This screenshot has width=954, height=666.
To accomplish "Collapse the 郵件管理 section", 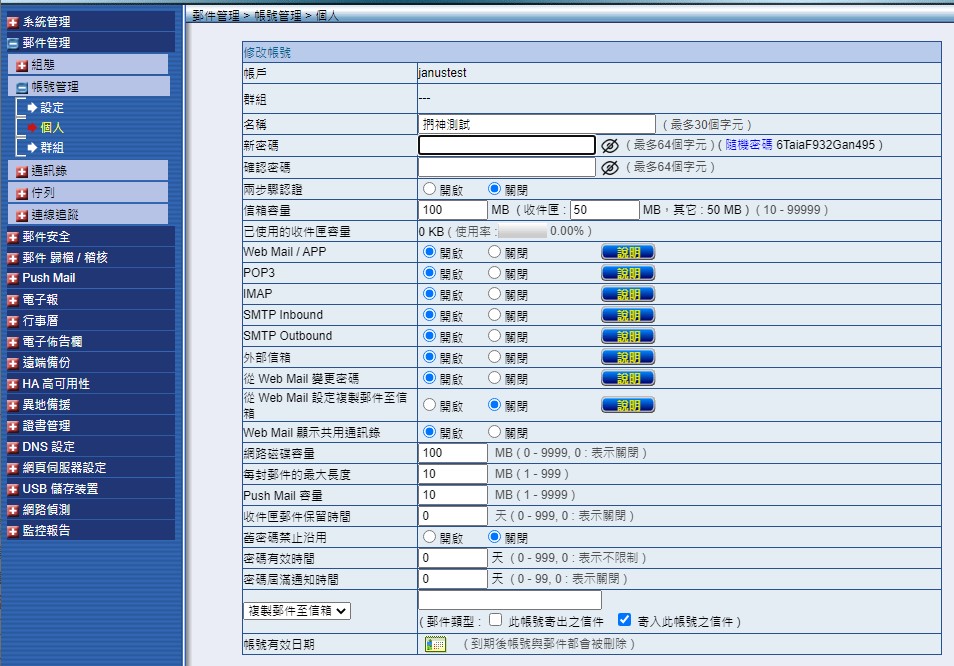I will [12, 43].
